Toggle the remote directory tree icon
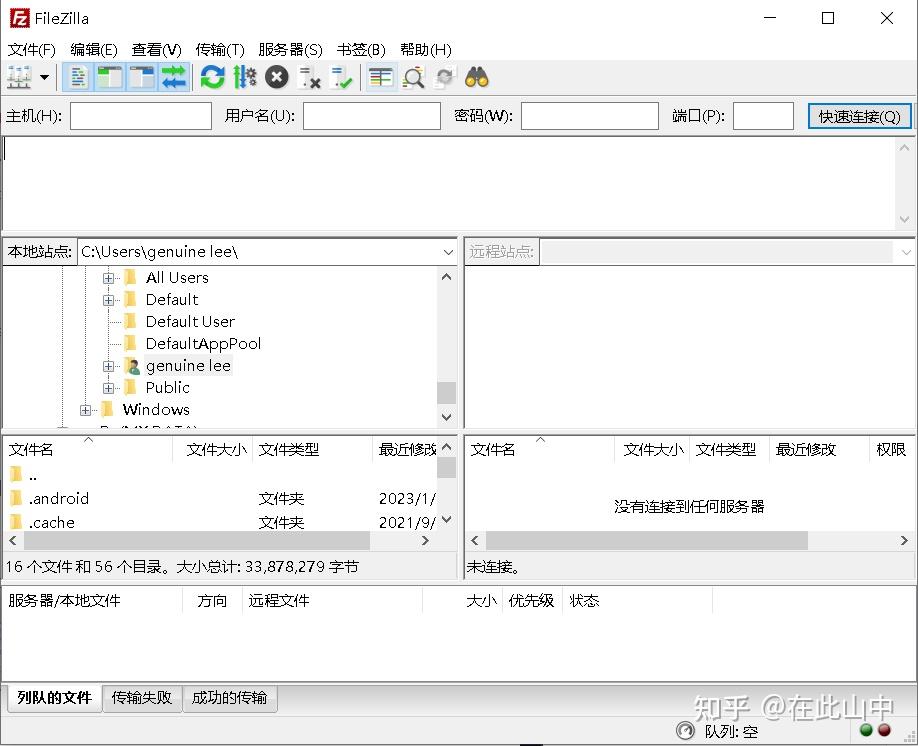Image resolution: width=918 pixels, height=746 pixels. 142,77
